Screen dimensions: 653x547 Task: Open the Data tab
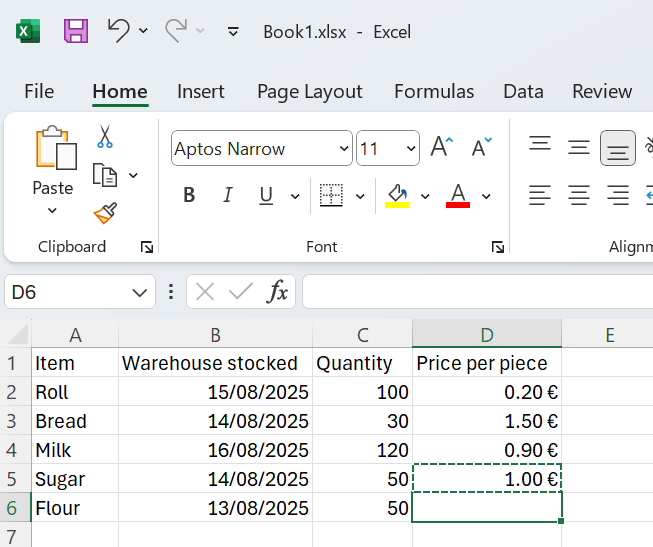click(x=523, y=92)
